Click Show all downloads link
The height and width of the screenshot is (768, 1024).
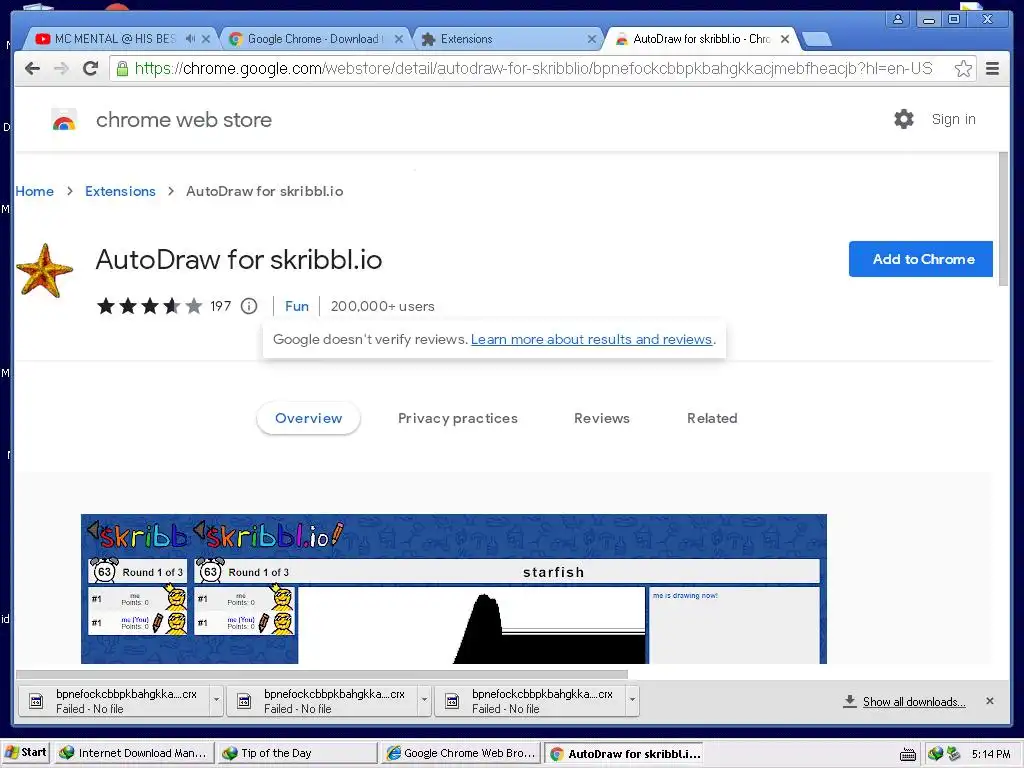point(914,701)
